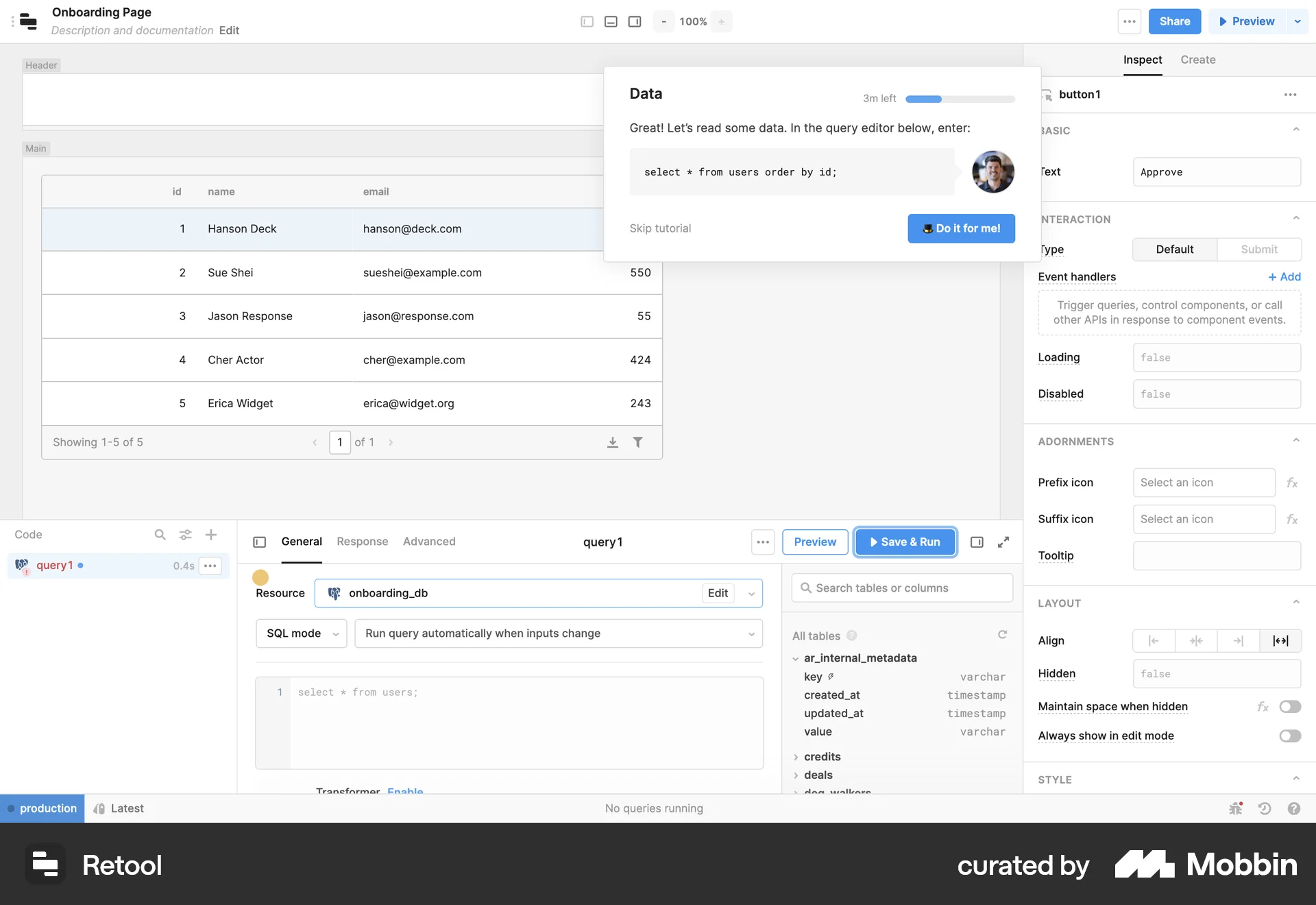Viewport: 1316px width, 905px height.
Task: Switch to the Response tab
Action: pyautogui.click(x=362, y=542)
